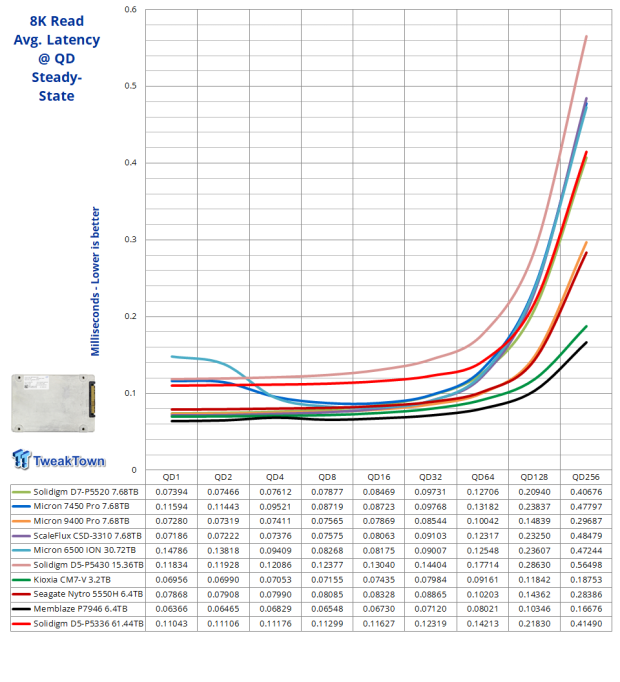620x682 pixels.
Task: Select the Micron 9400 Pro 7.68TB row label
Action: (x=81, y=521)
